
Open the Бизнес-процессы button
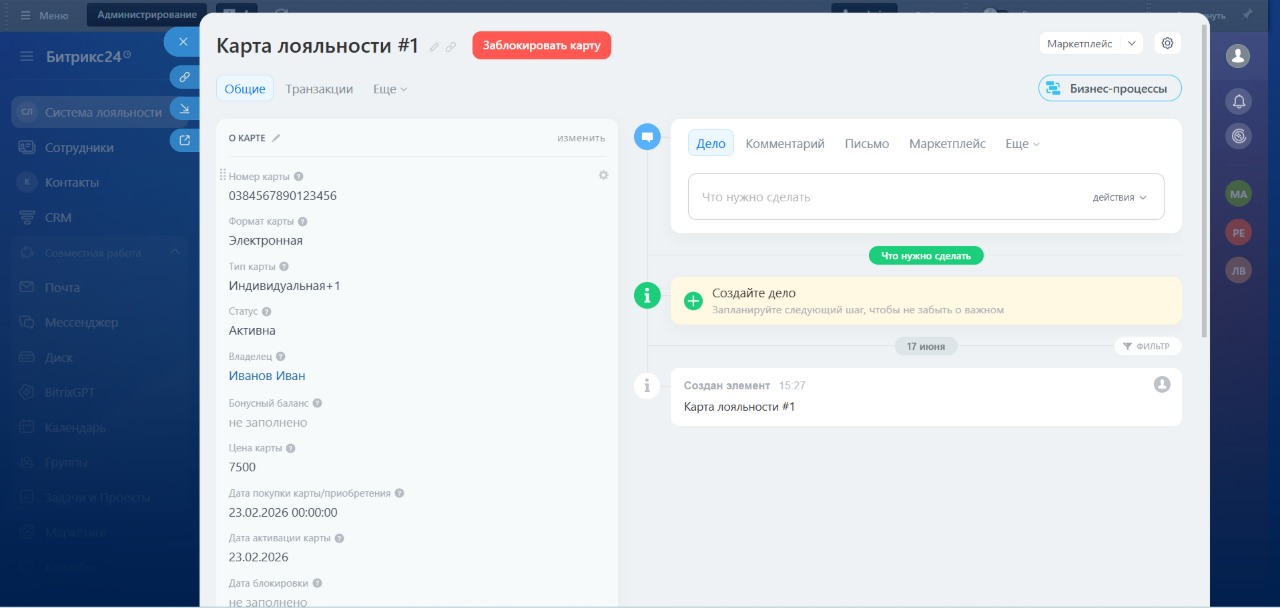[x=1110, y=88]
